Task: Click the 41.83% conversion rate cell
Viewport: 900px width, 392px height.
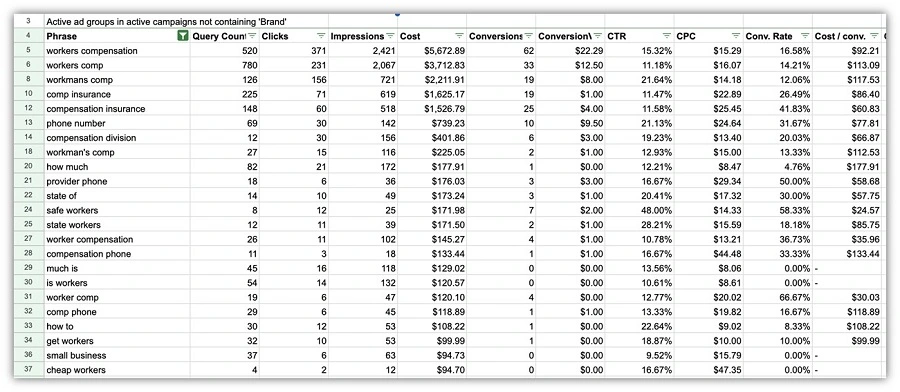Action: 778,108
